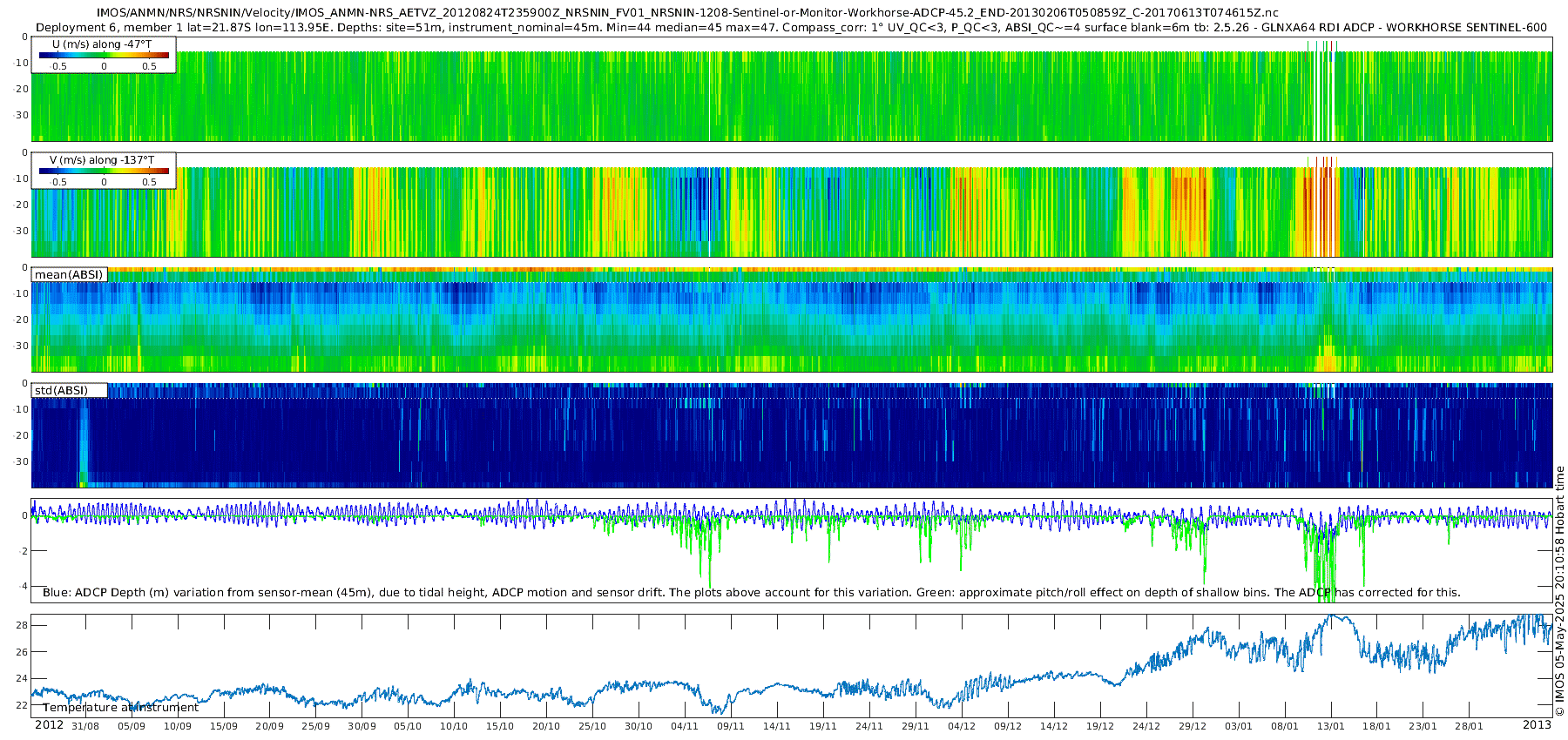
Task: Click the yellow bottom patch in mean(ABSI) near 13/01
Action: [1327, 357]
